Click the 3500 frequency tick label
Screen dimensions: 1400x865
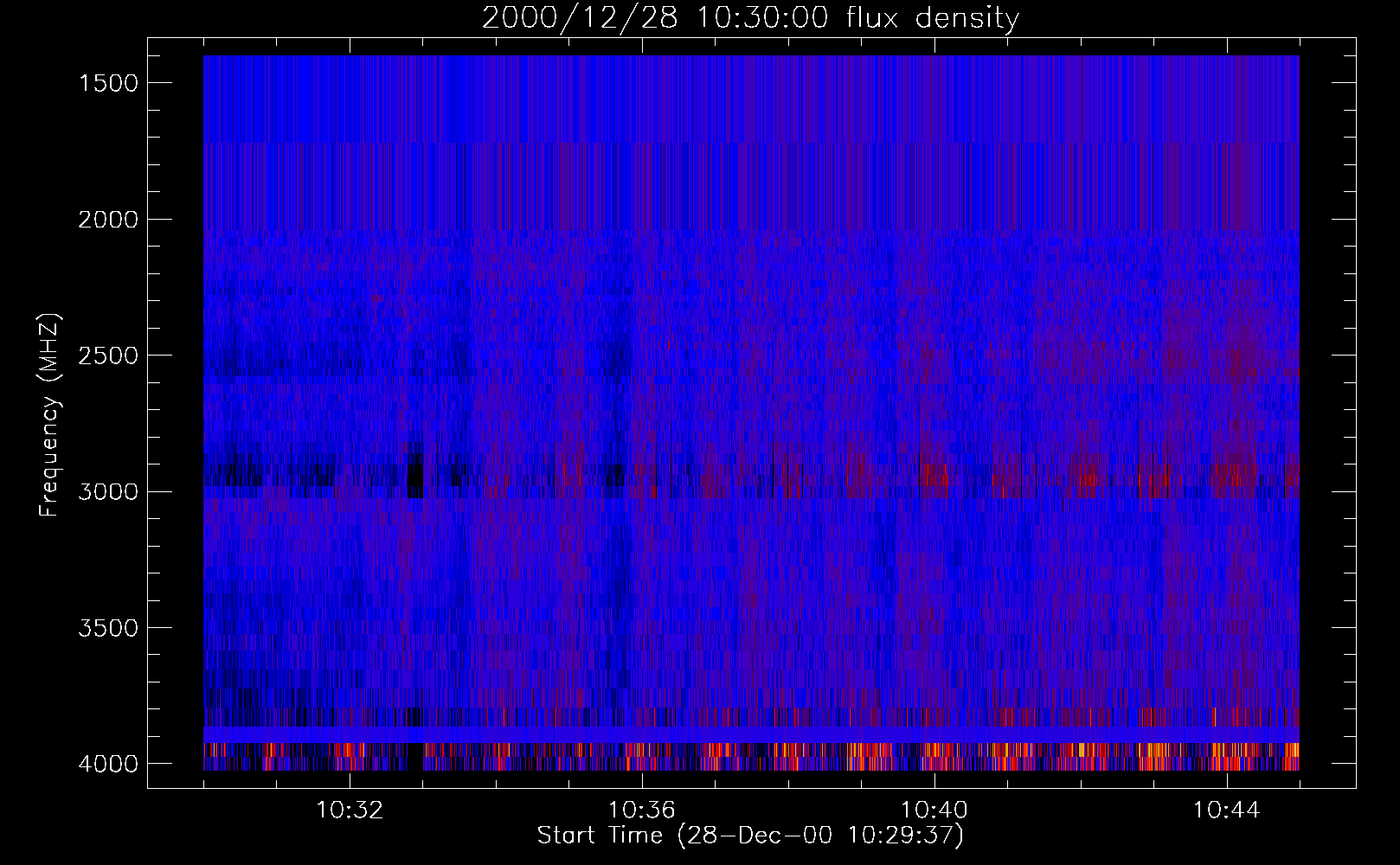108,628
